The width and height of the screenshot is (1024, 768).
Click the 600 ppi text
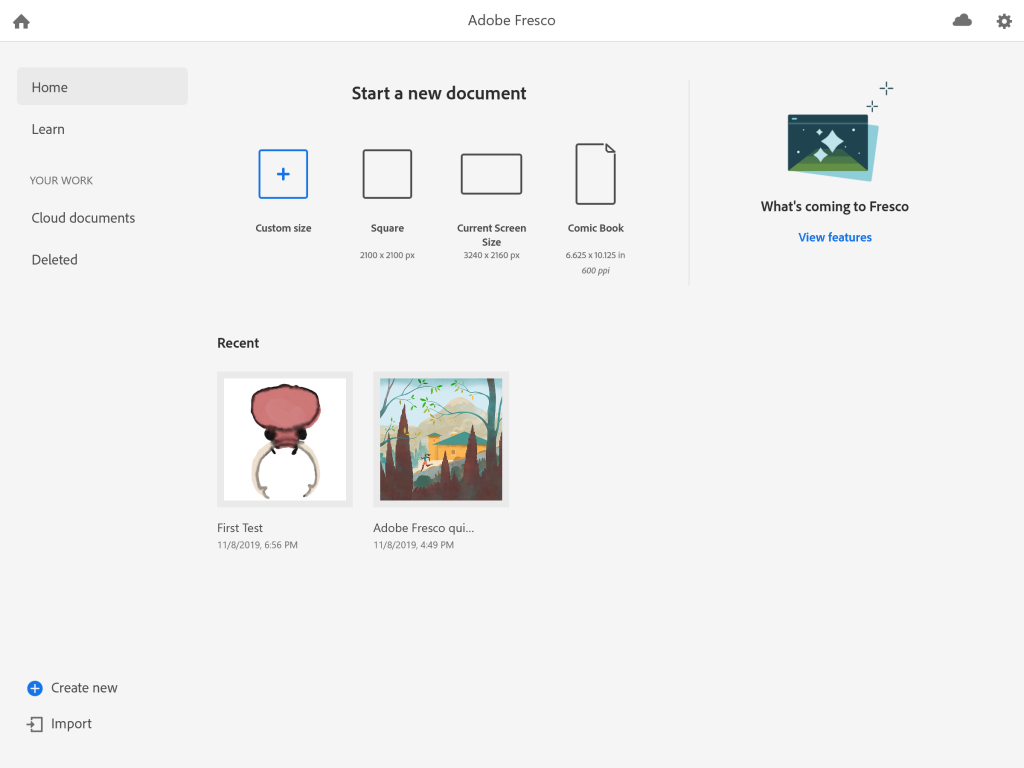point(596,270)
